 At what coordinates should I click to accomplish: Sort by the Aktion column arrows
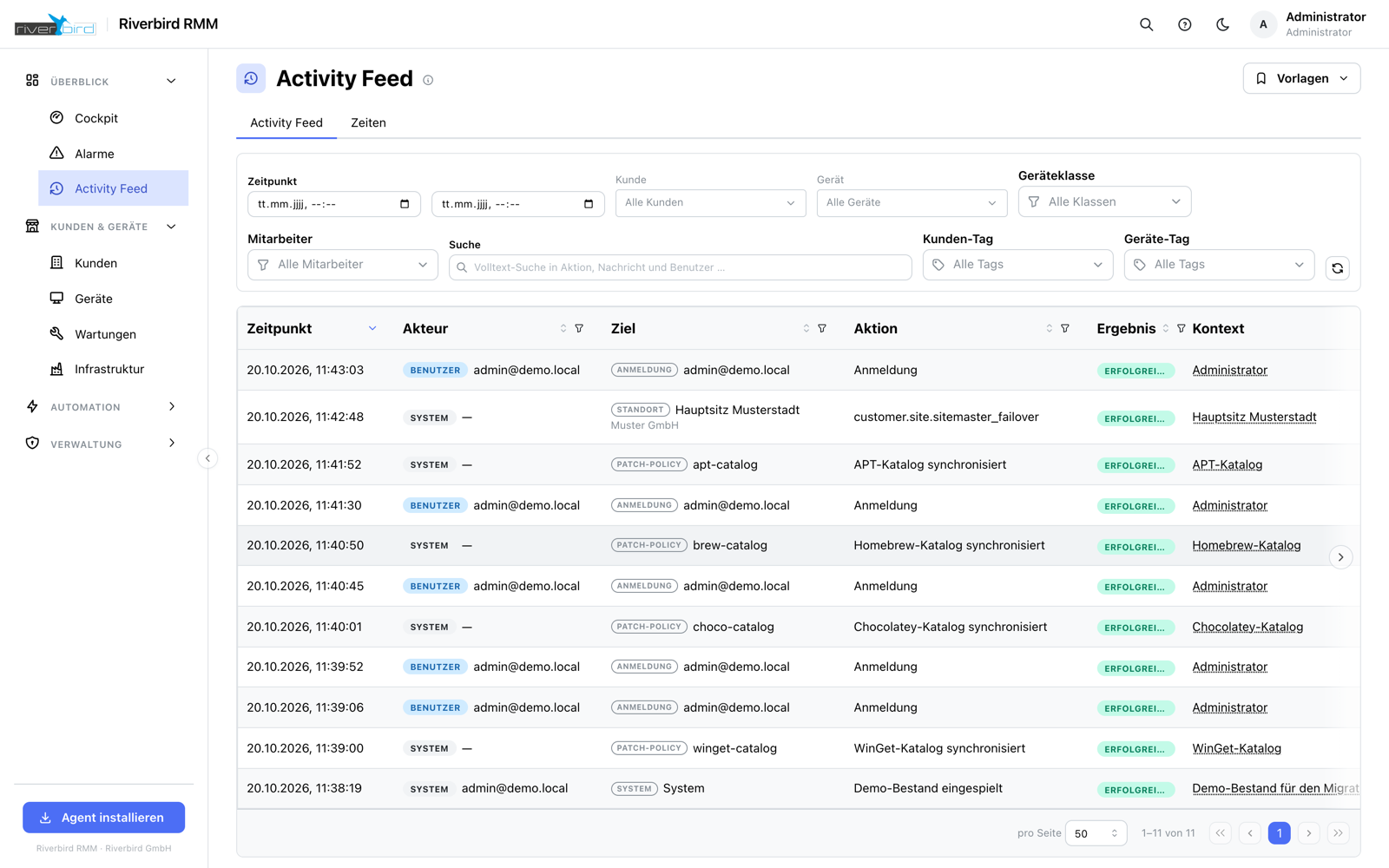pyautogui.click(x=1050, y=328)
